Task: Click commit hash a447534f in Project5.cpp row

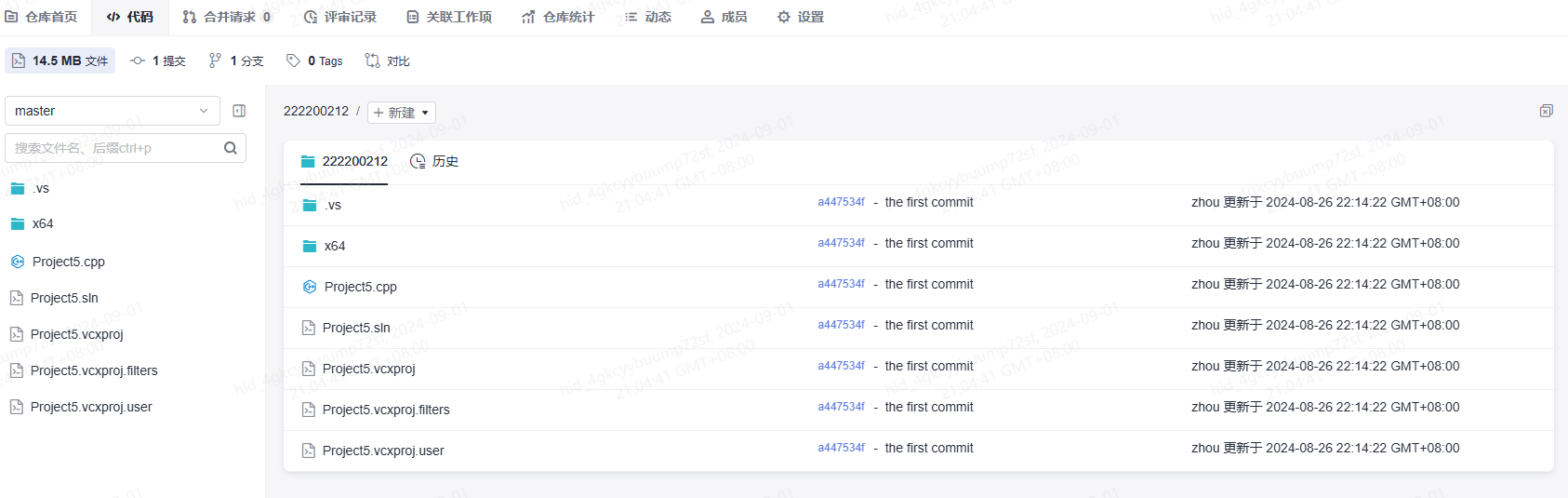Action: pos(842,284)
